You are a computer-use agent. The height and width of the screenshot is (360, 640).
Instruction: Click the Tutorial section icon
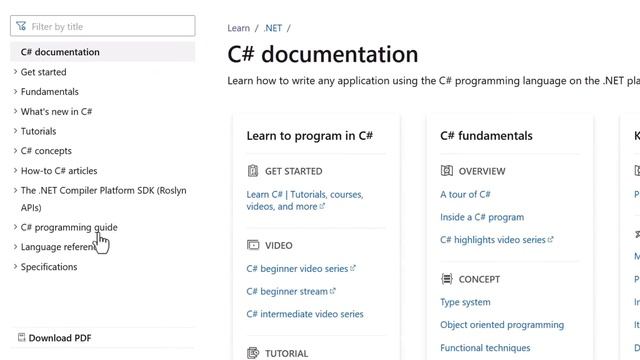(x=253, y=353)
